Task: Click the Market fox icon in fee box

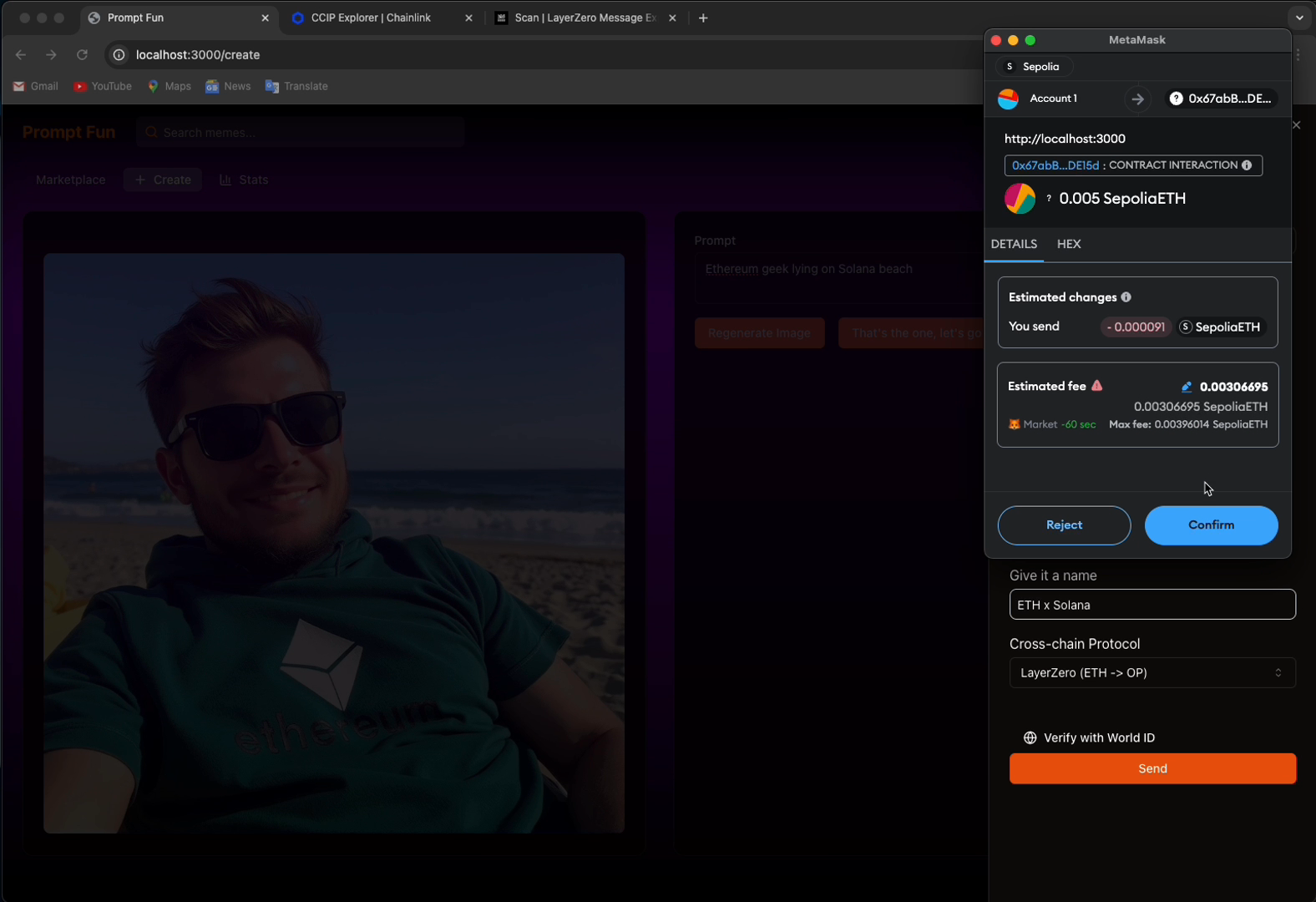Action: tap(1014, 424)
